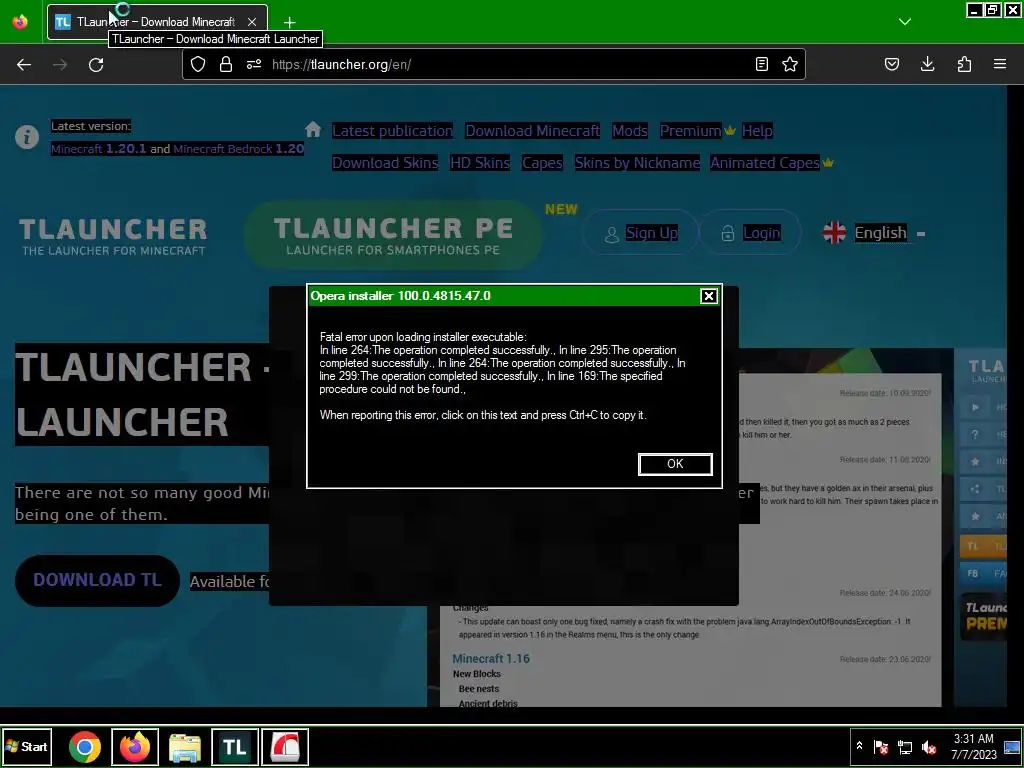The image size is (1024, 768).
Task: Open the Download Minecraft menu link
Action: [532, 131]
